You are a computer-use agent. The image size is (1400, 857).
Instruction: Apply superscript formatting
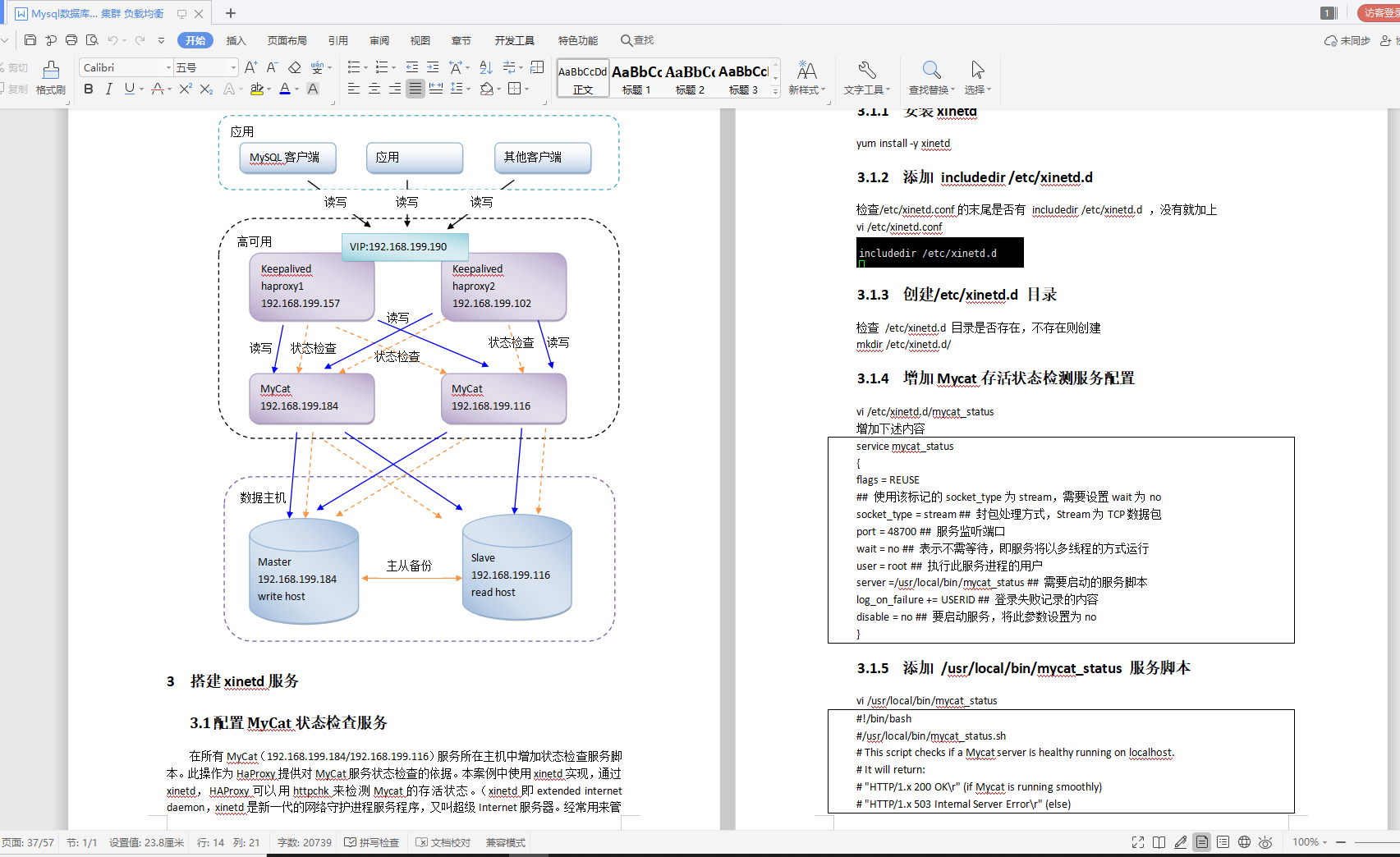coord(186,89)
